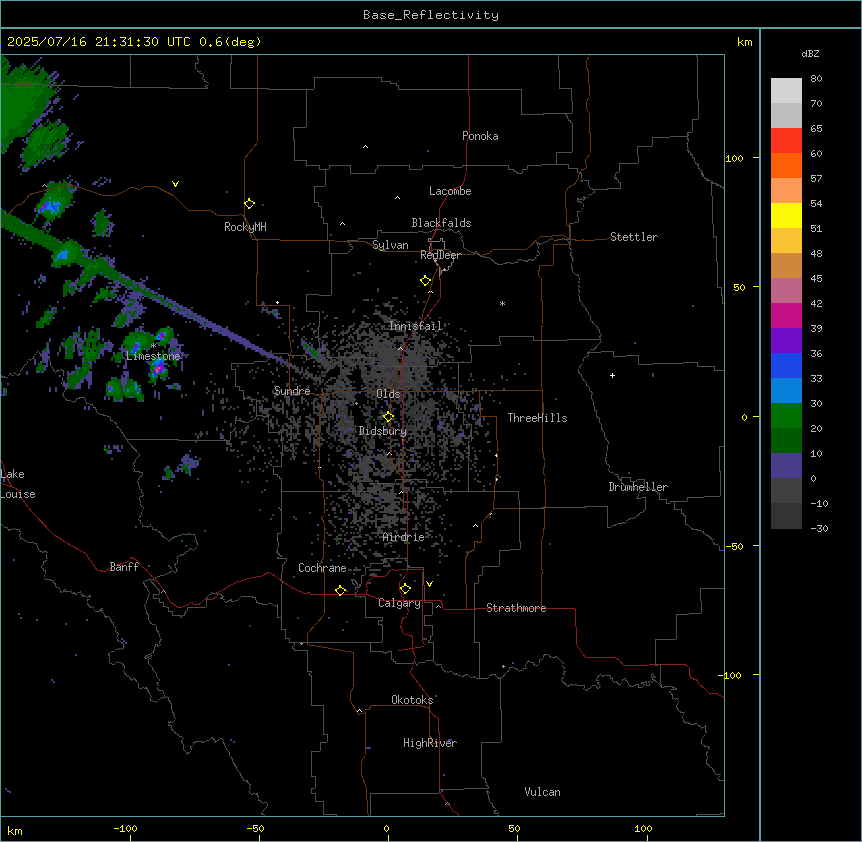Screen dimensions: 862x842
Task: Click the white asterisk marker east of Innisfail
Action: 502,303
